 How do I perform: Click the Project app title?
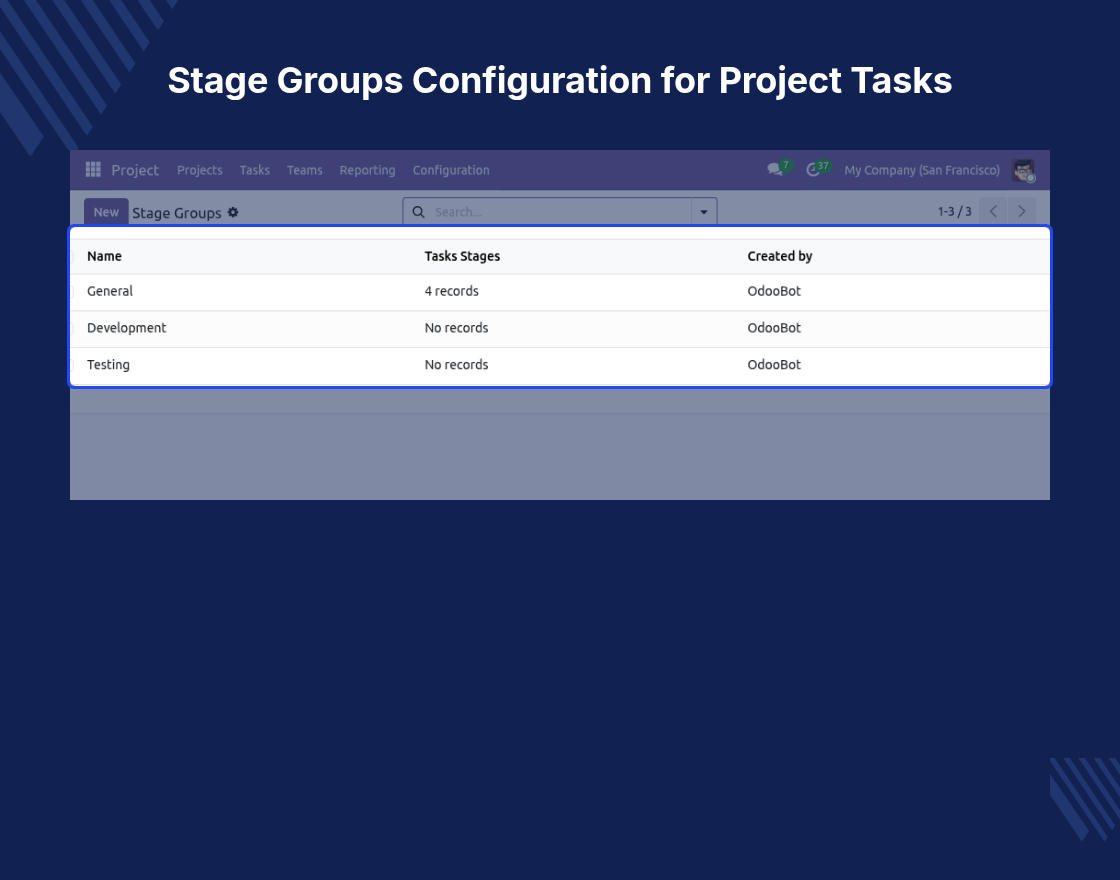point(135,170)
